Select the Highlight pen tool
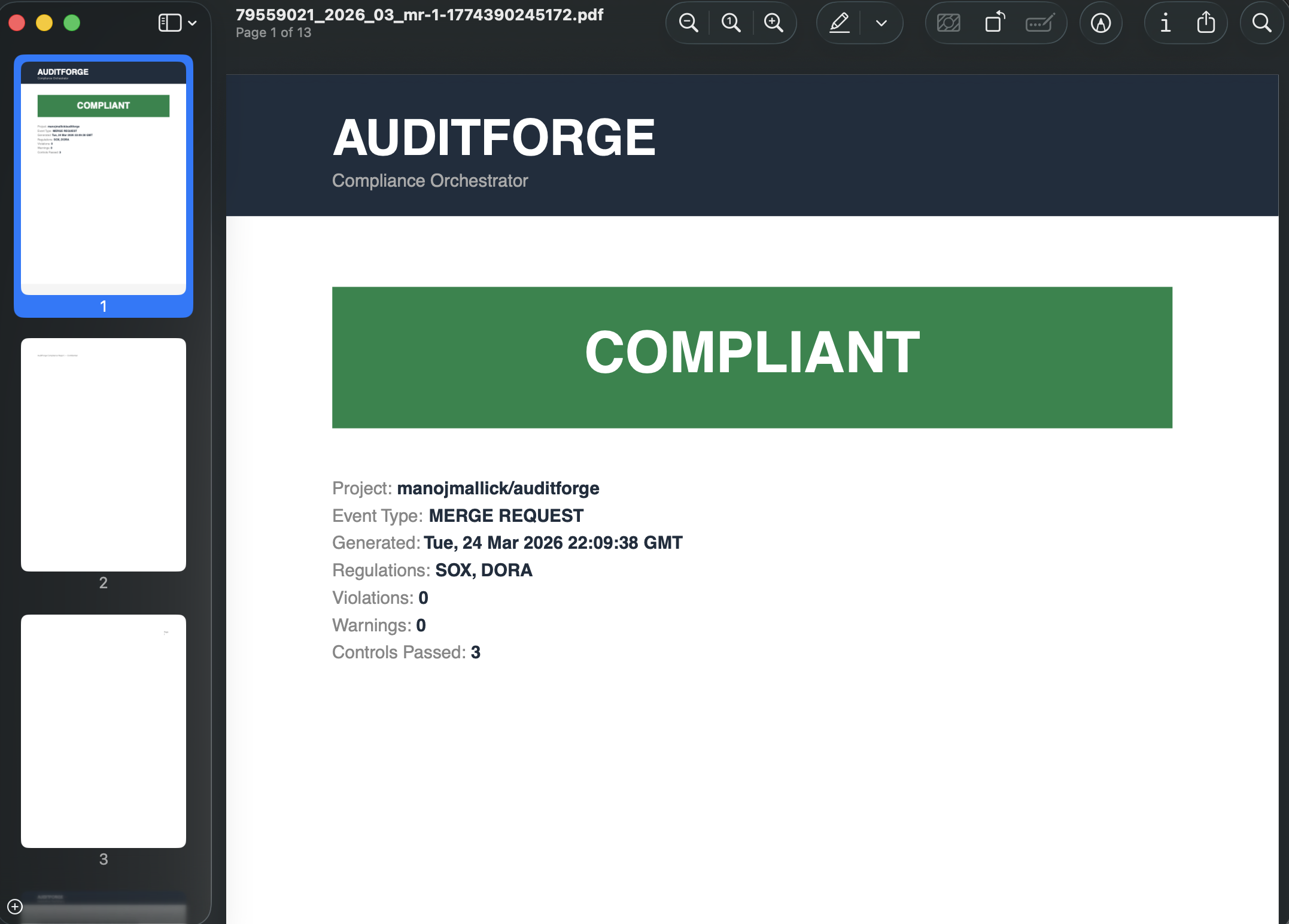The height and width of the screenshot is (924, 1289). 840,23
